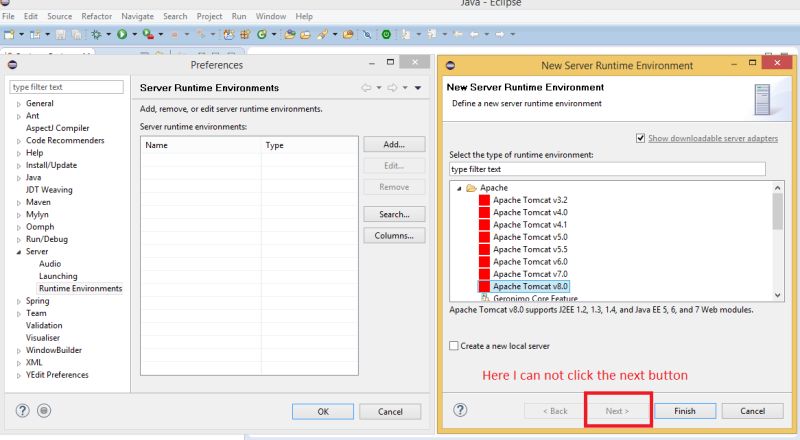Select Runtime Environments in preferences tree
Viewport: 800px width, 440px height.
[81, 288]
